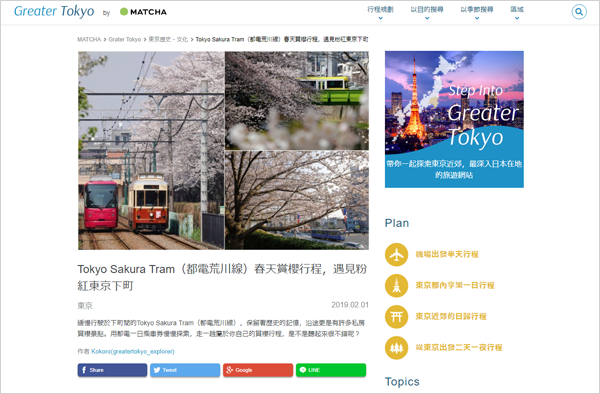The height and width of the screenshot is (394, 600).
Task: Click the torii gate plan icon
Action: (x=396, y=317)
